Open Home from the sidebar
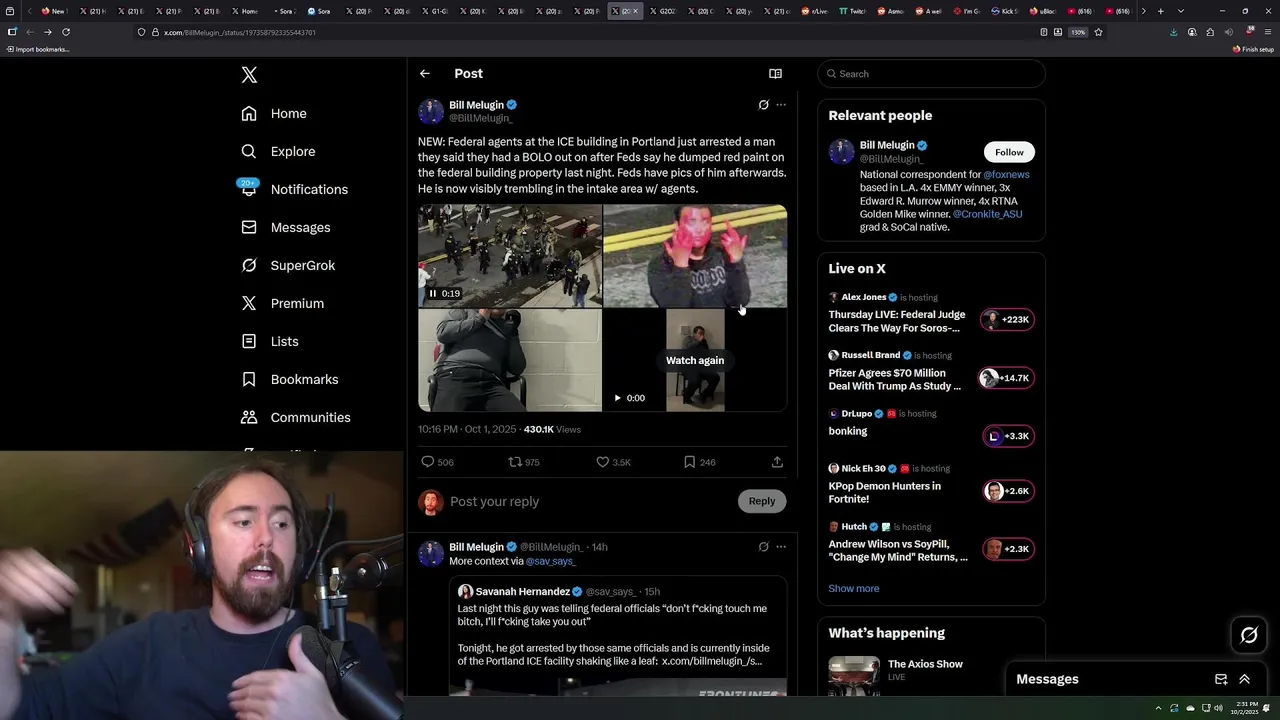Screen dimensions: 1280x720 [274, 113]
